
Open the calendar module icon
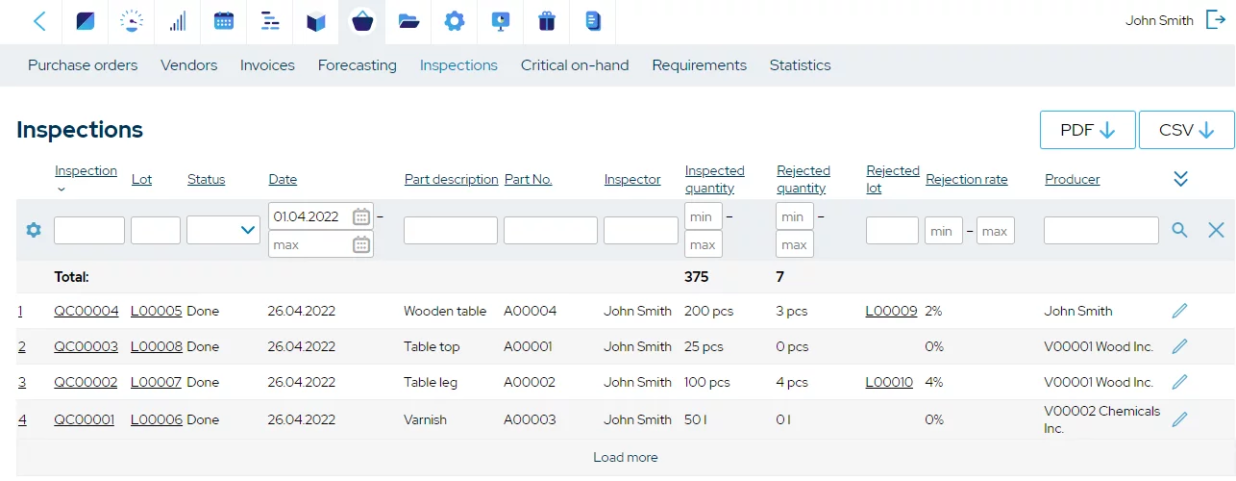224,21
